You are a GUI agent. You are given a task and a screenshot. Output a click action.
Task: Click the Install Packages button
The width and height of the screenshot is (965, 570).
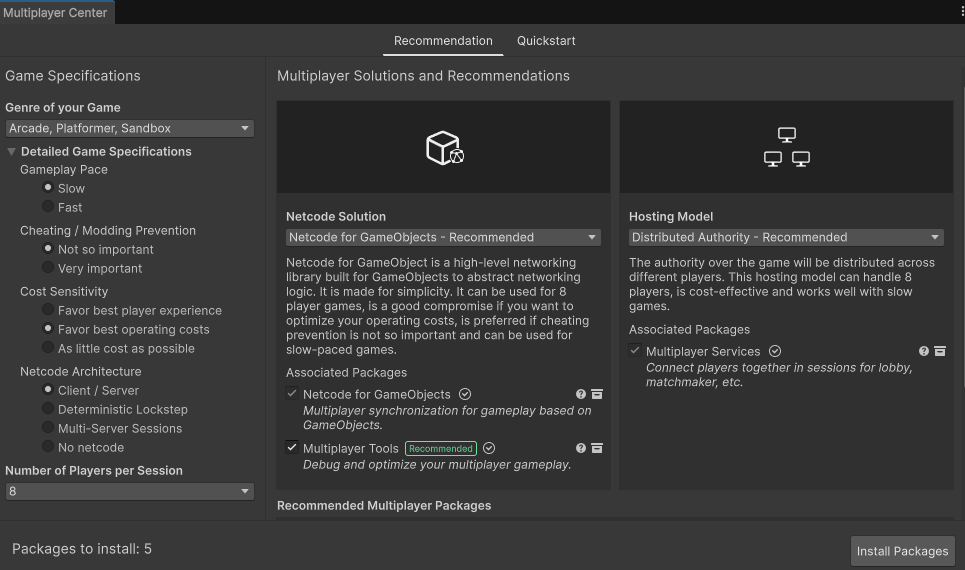point(902,551)
